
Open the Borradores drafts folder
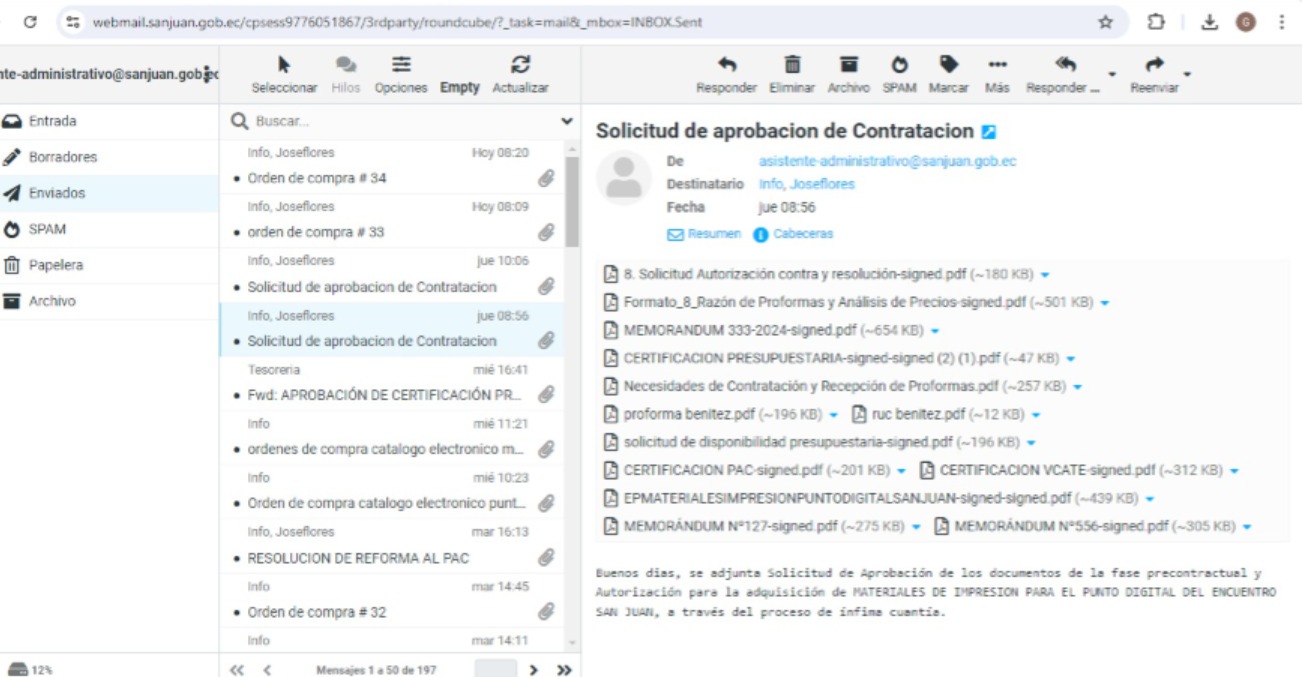pyautogui.click(x=62, y=157)
